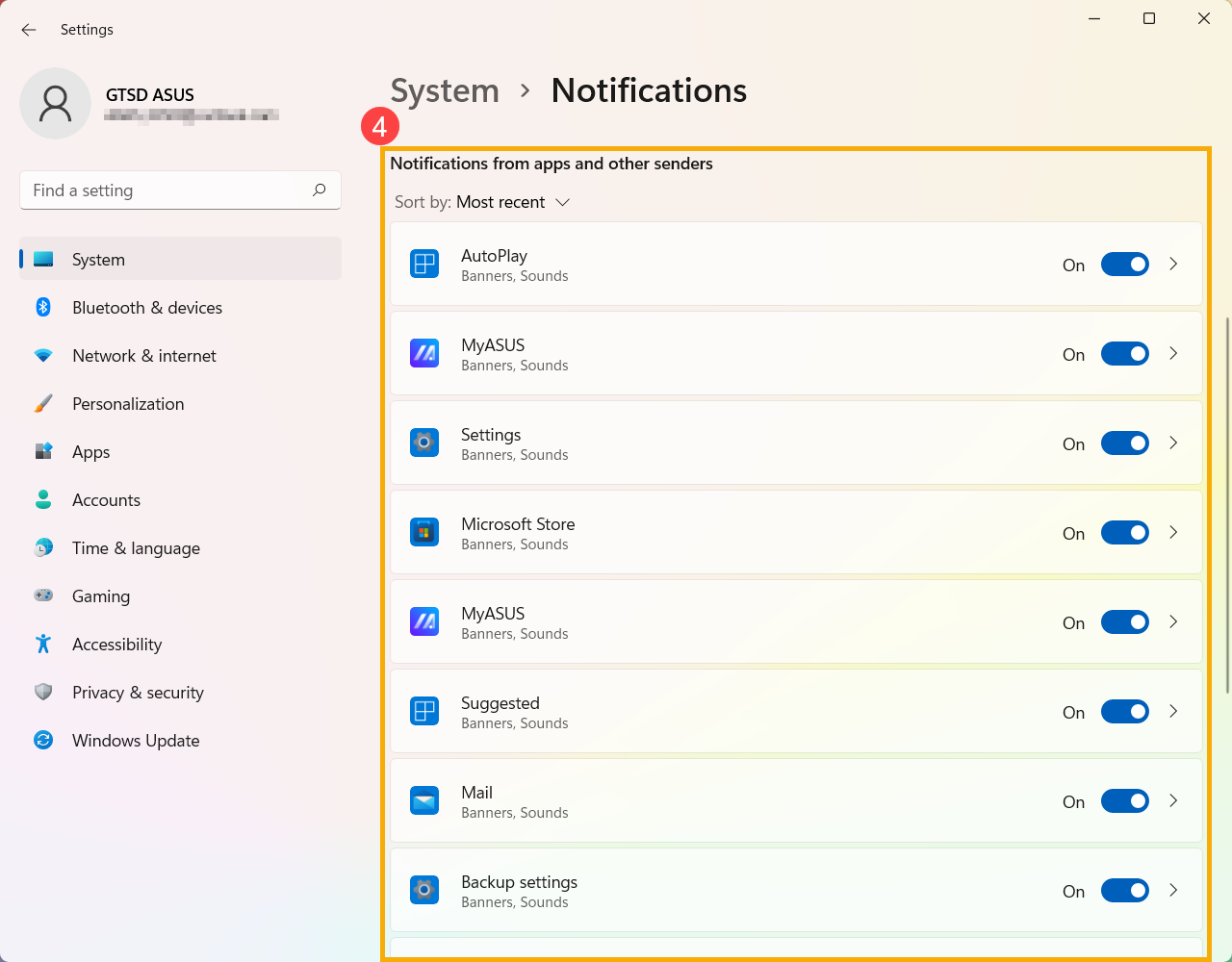
Task: Disable Mail notifications
Action: point(1124,800)
